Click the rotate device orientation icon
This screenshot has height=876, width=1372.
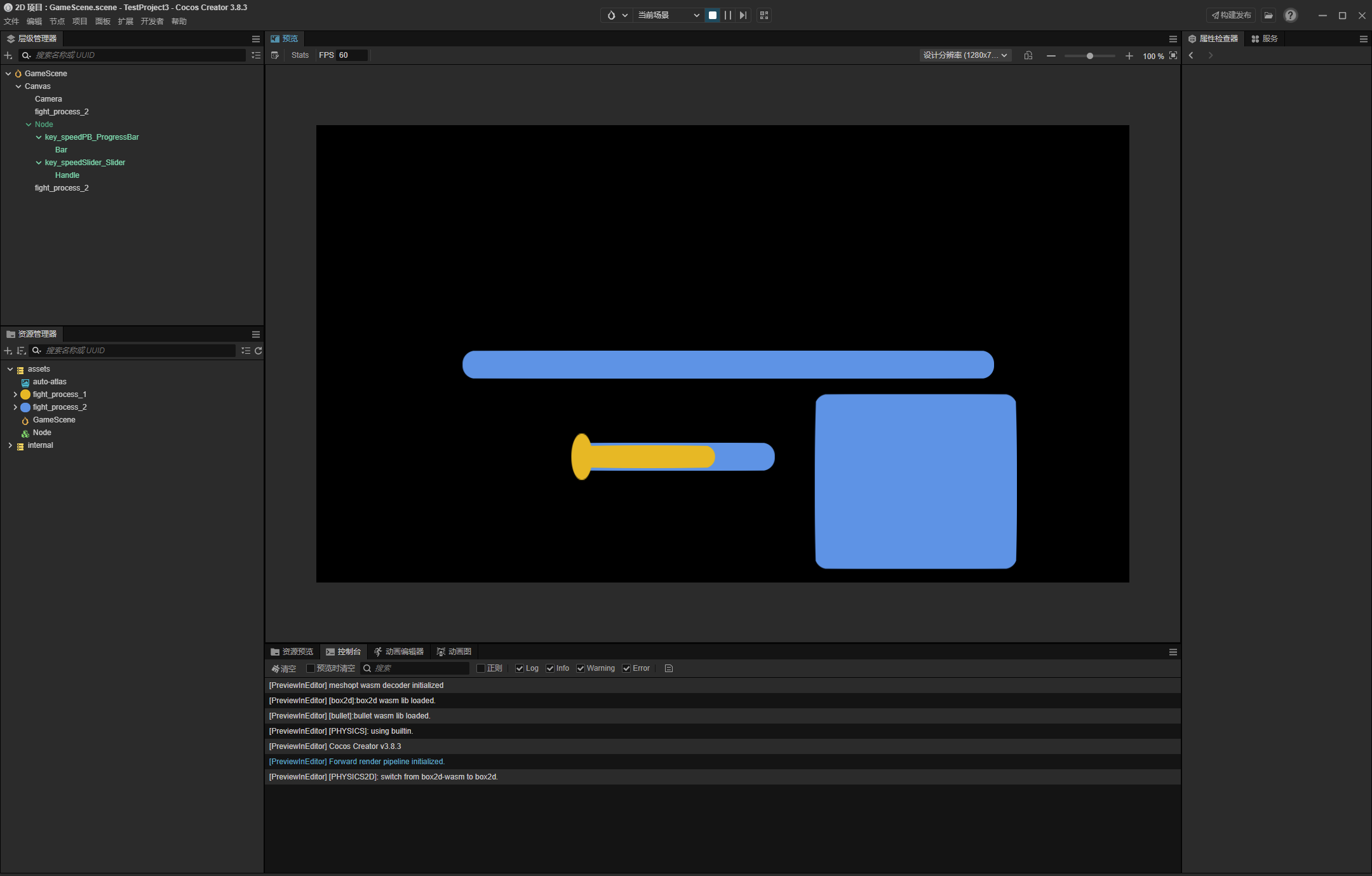point(1028,55)
